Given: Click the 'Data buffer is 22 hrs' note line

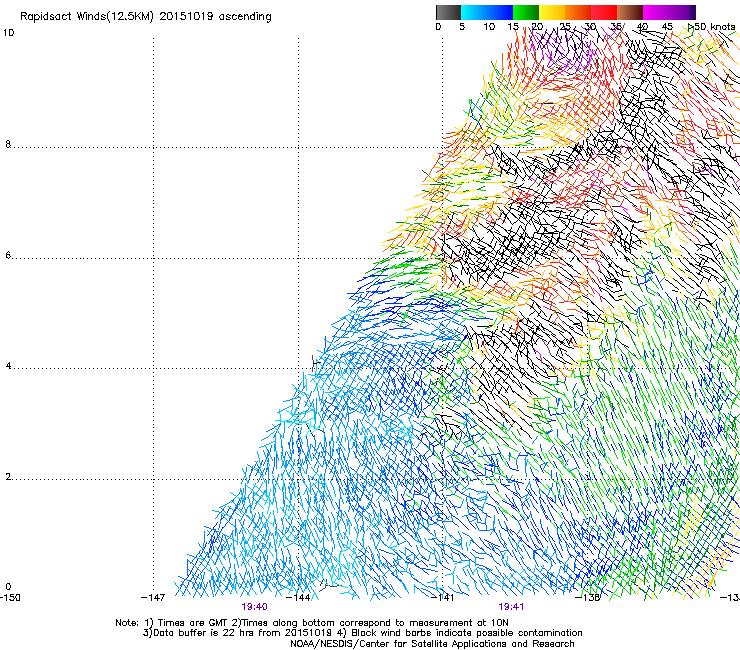Looking at the screenshot, I should [362, 633].
